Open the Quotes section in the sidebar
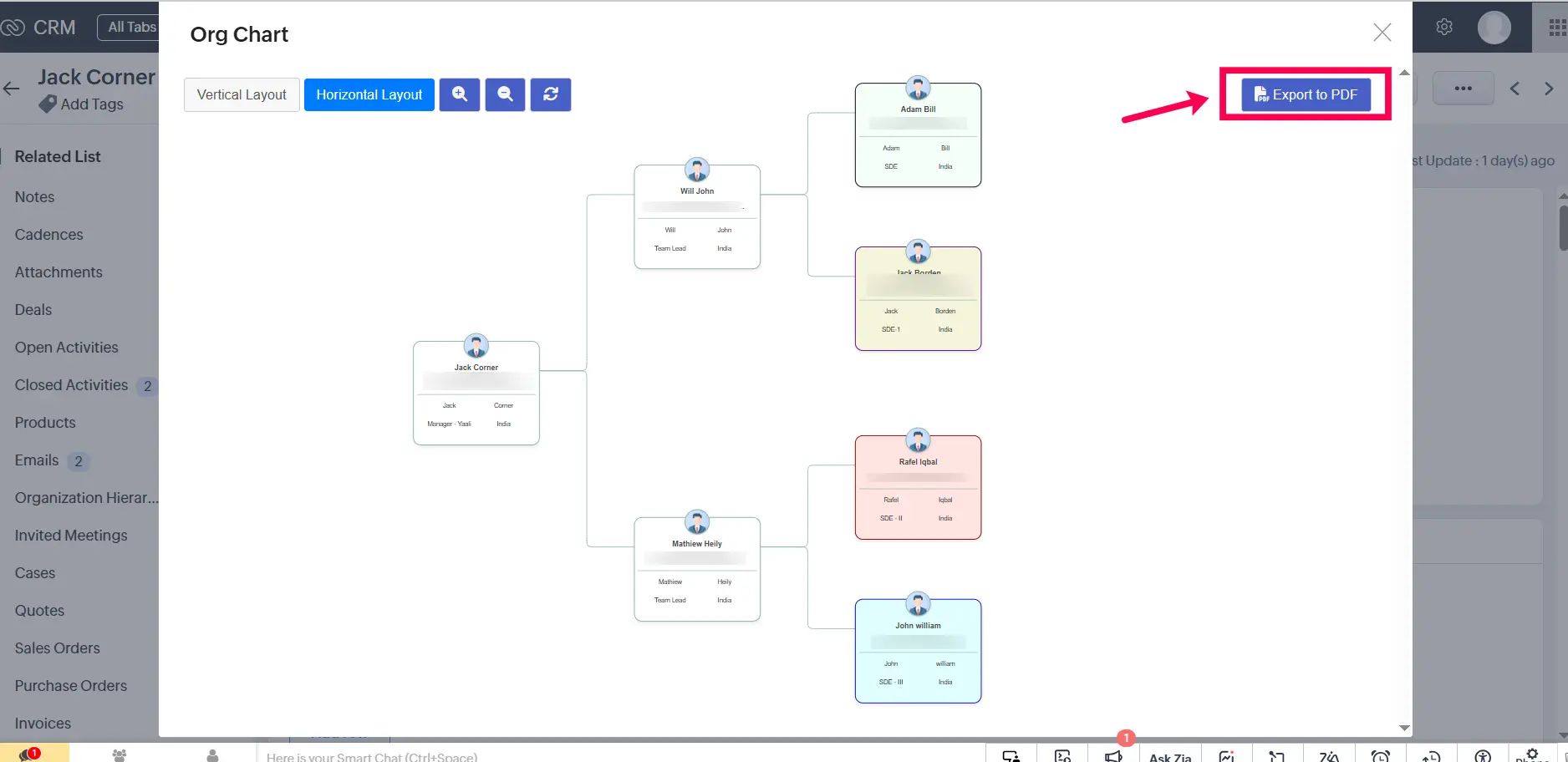The width and height of the screenshot is (1568, 762). (x=38, y=611)
